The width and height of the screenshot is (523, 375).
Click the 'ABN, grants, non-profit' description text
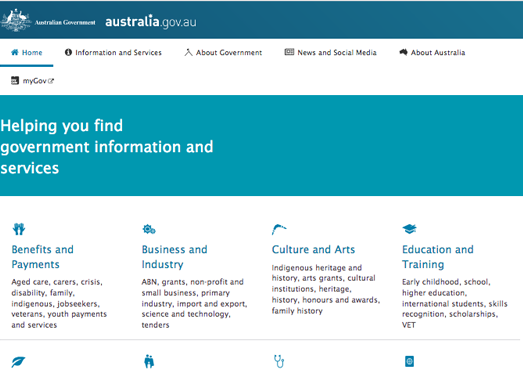click(194, 303)
